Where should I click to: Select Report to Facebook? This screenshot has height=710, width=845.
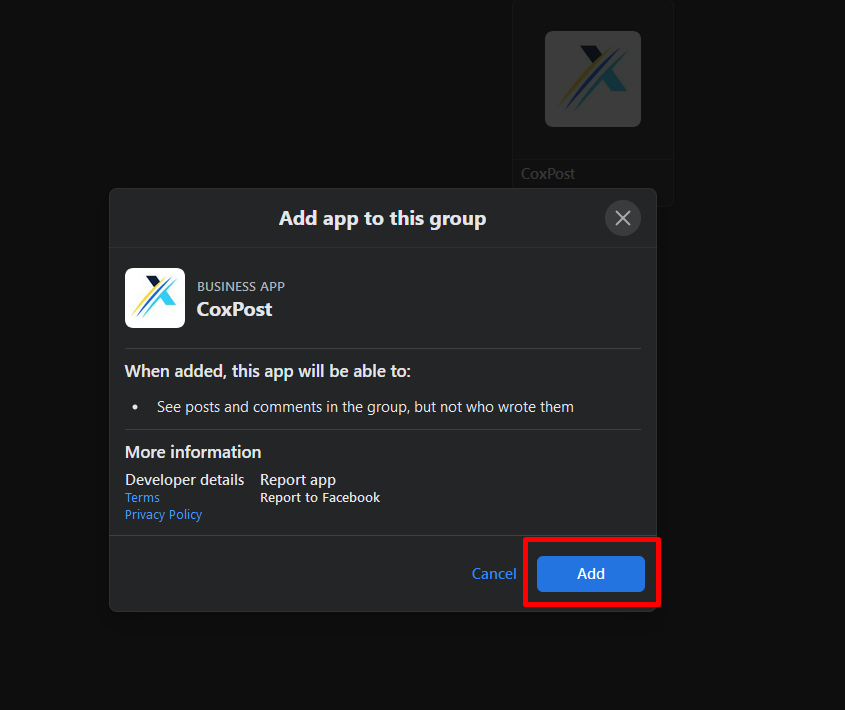(320, 498)
